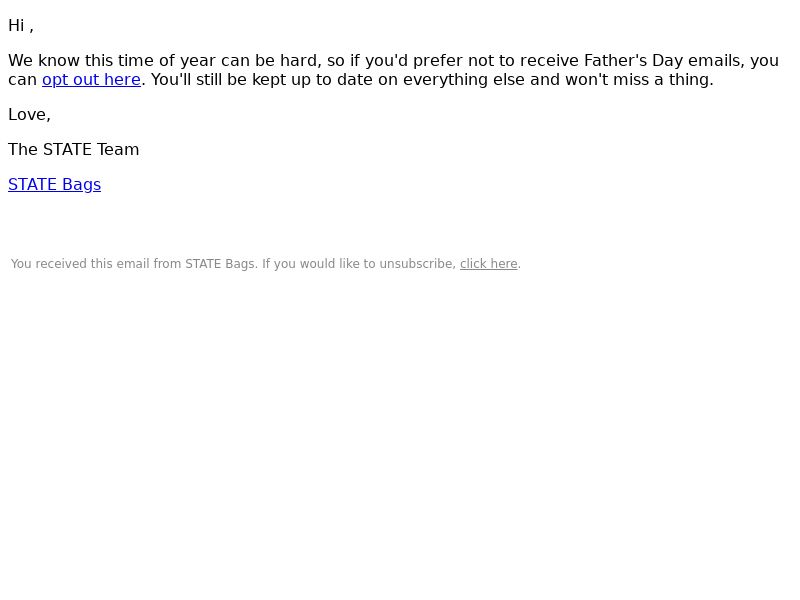Viewport: 800px width, 600px height.
Task: Click the "opt out here" link
Action: (91, 80)
